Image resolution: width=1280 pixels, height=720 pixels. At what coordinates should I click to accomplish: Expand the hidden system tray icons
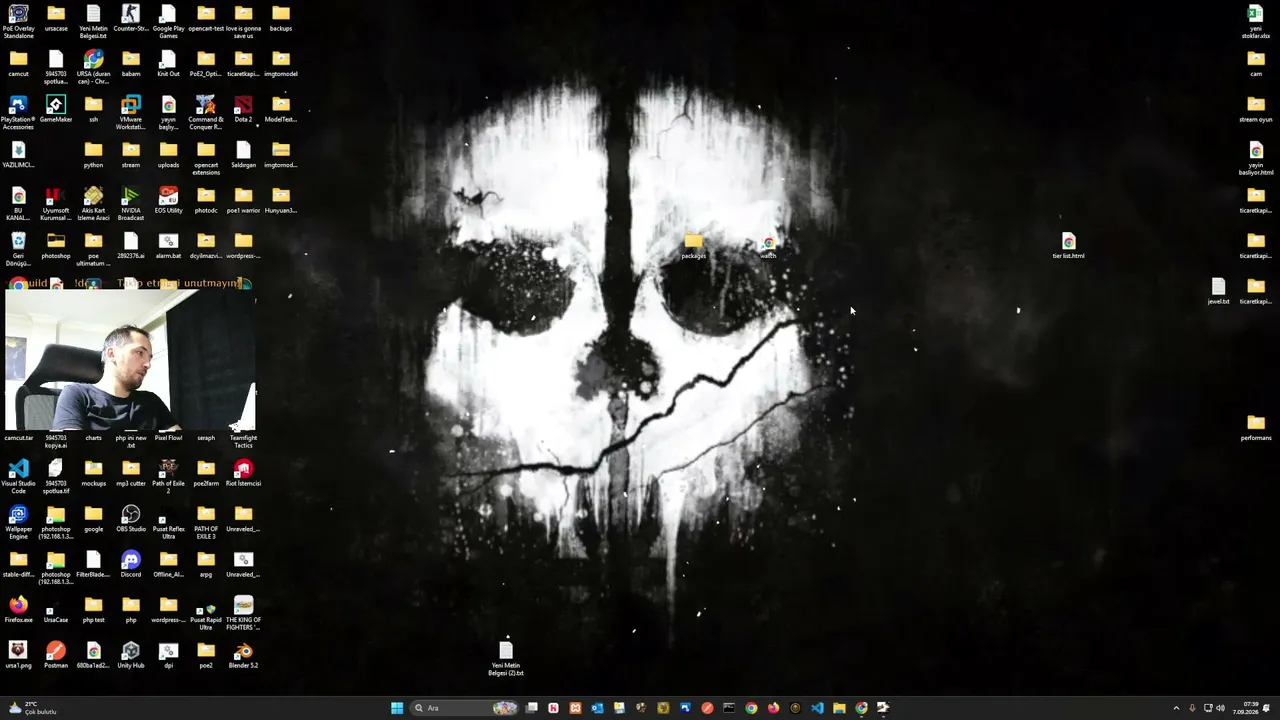click(x=1176, y=708)
